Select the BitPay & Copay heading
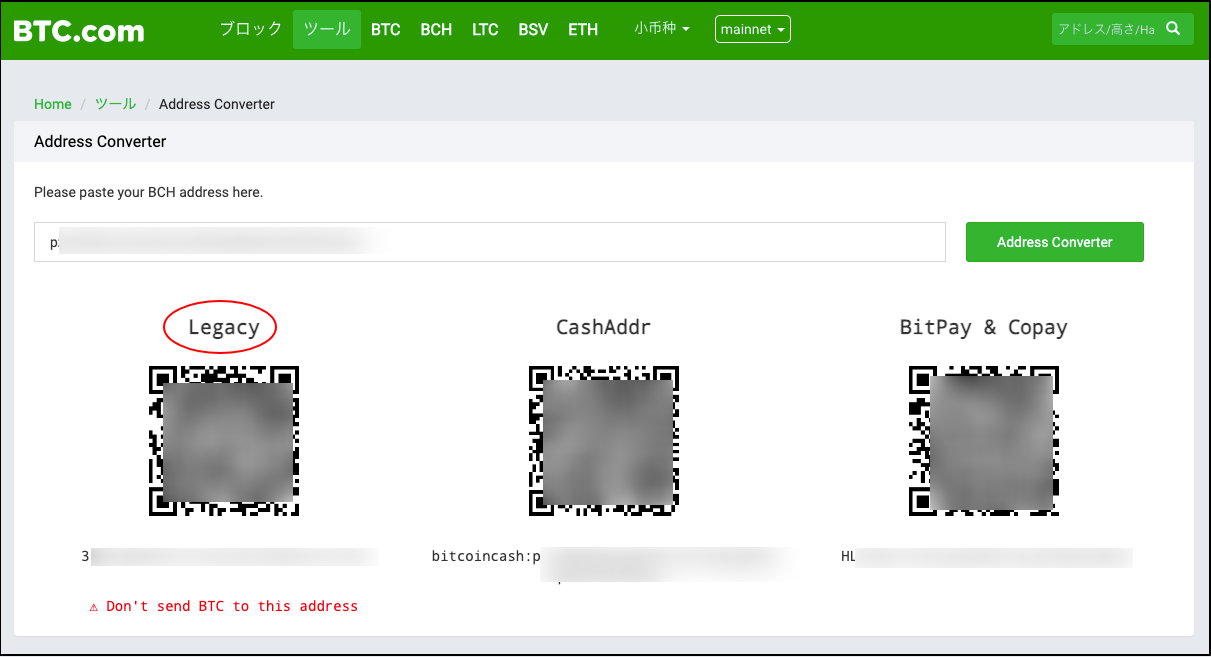This screenshot has width=1211, height=657. point(984,327)
